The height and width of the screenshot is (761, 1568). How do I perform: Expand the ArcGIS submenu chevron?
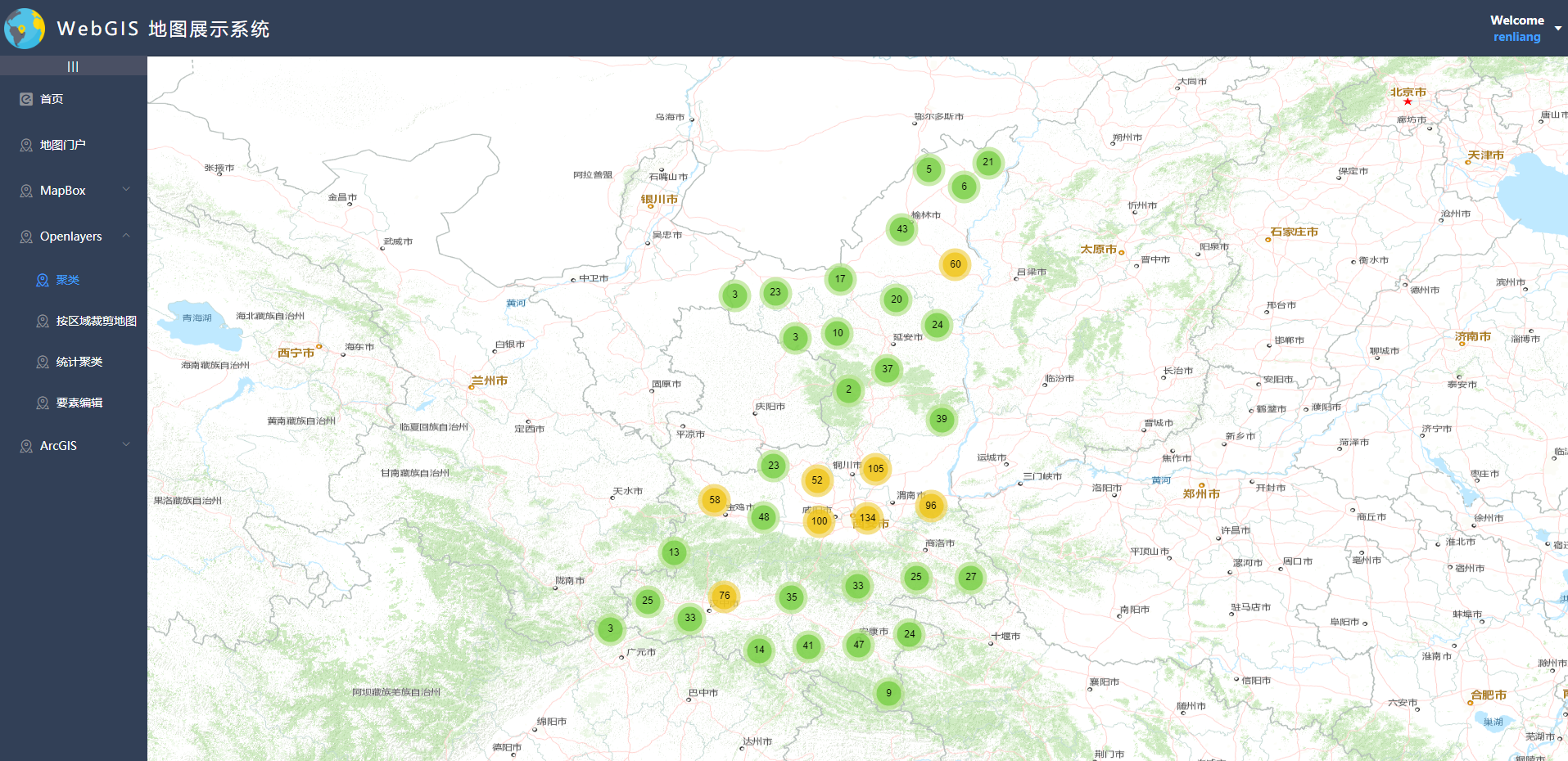click(126, 445)
